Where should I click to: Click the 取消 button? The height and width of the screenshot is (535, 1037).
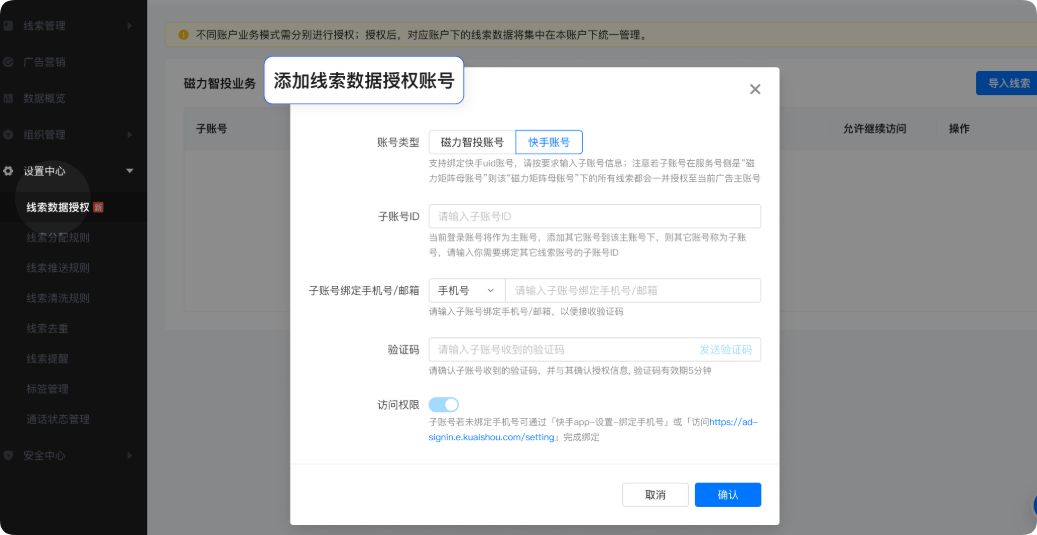coord(655,495)
